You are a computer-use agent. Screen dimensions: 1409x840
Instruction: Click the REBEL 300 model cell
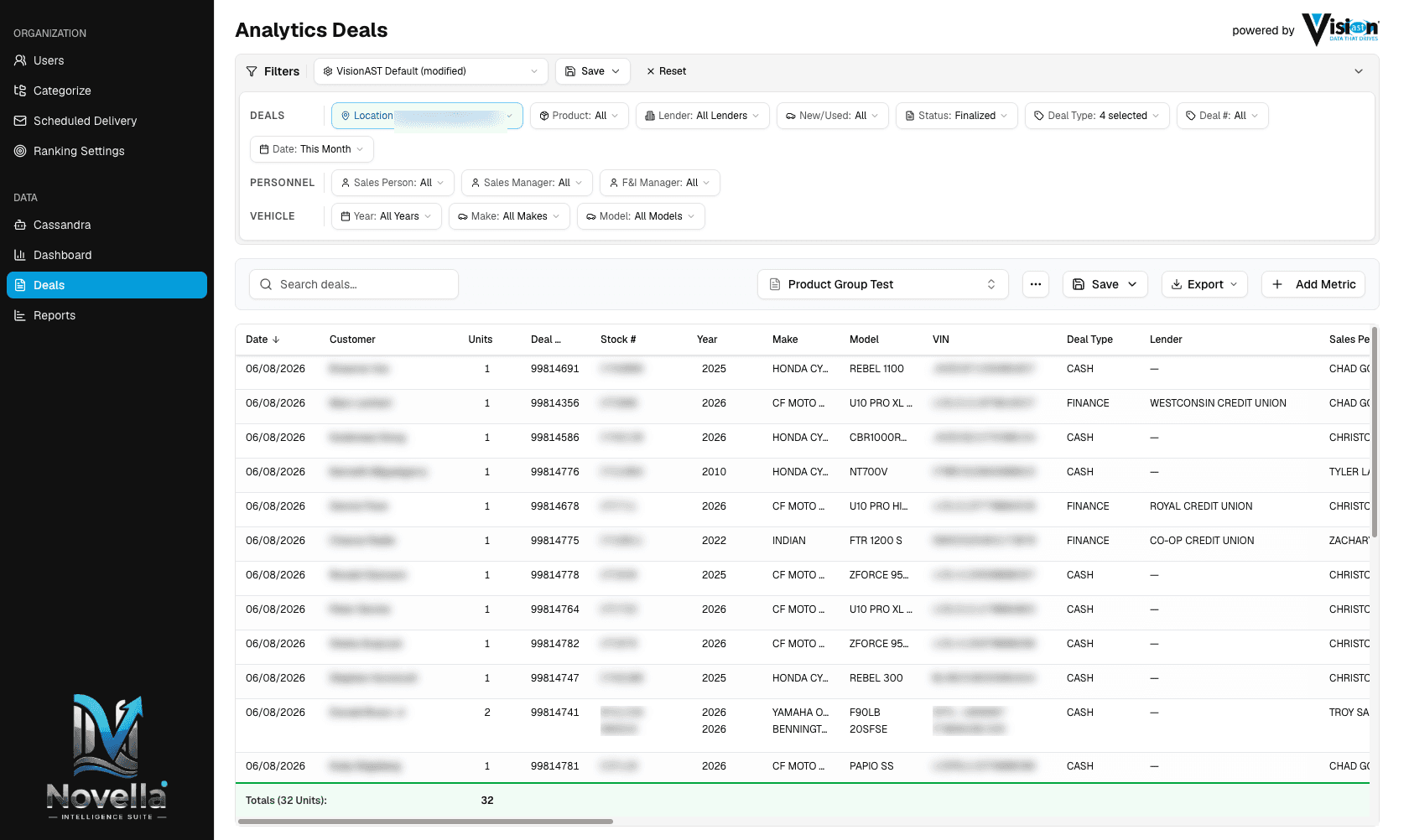876,678
